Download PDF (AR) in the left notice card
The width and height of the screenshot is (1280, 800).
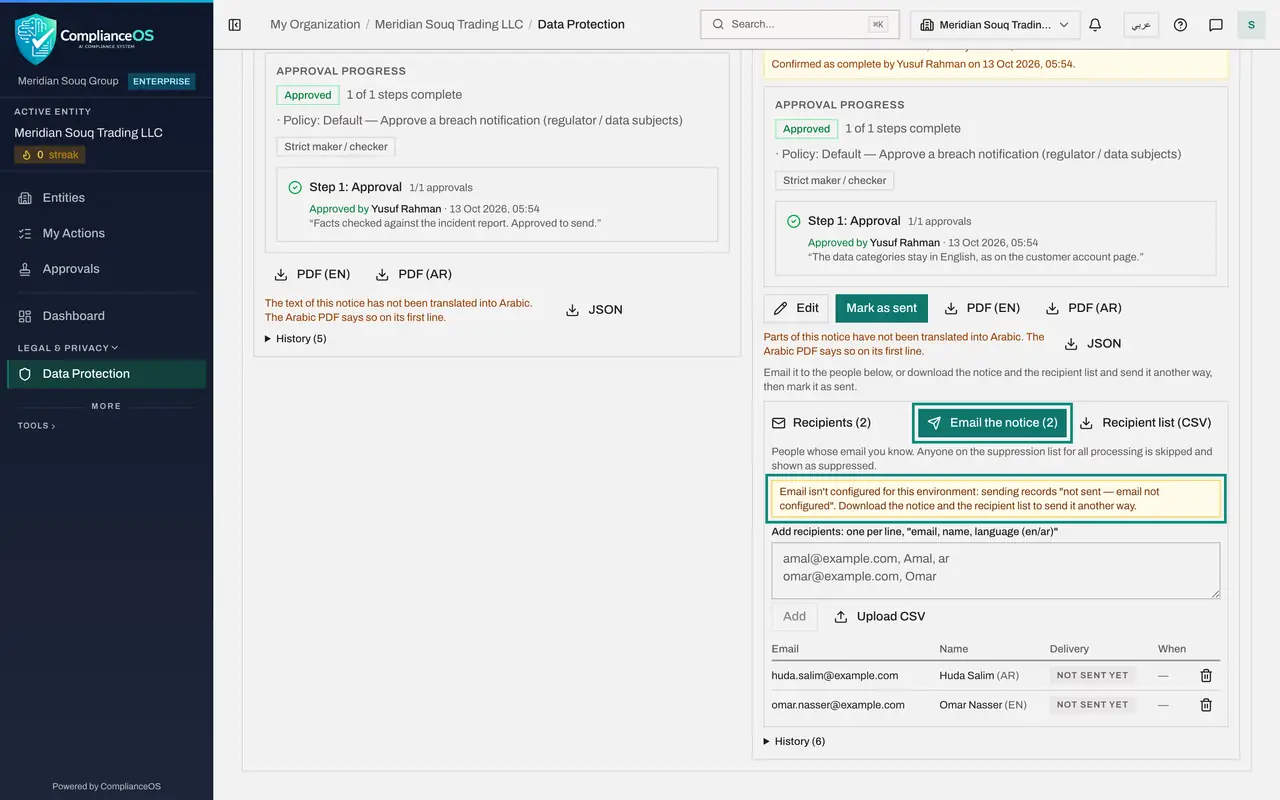coord(413,274)
